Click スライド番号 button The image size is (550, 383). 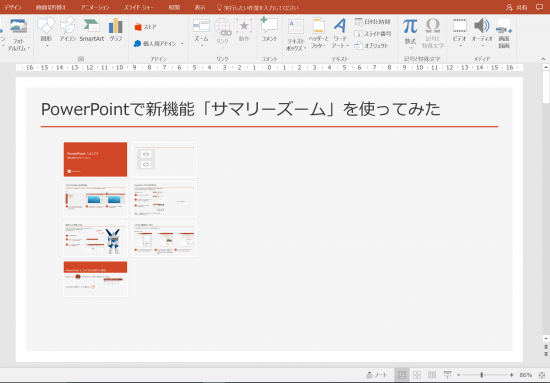click(x=372, y=34)
